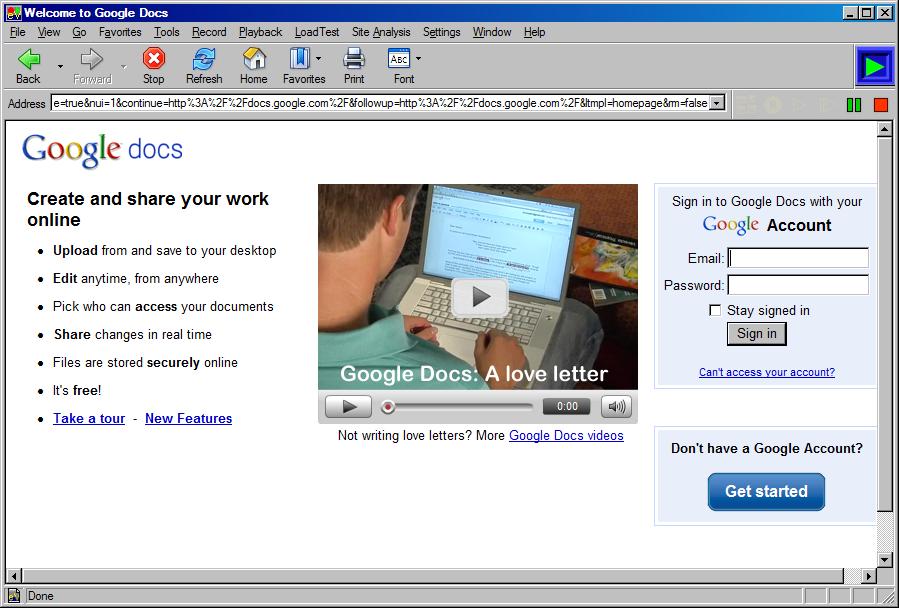
Task: Expand the Address bar URL dropdown
Action: coord(717,103)
